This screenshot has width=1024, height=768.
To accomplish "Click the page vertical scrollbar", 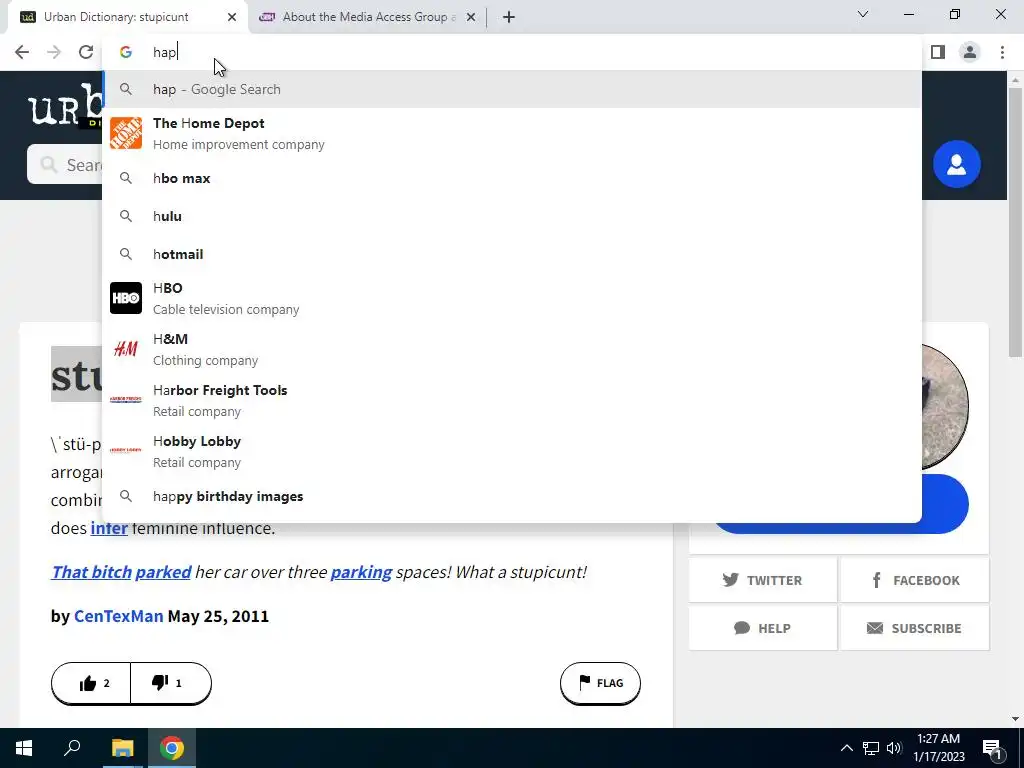I will tap(1015, 222).
